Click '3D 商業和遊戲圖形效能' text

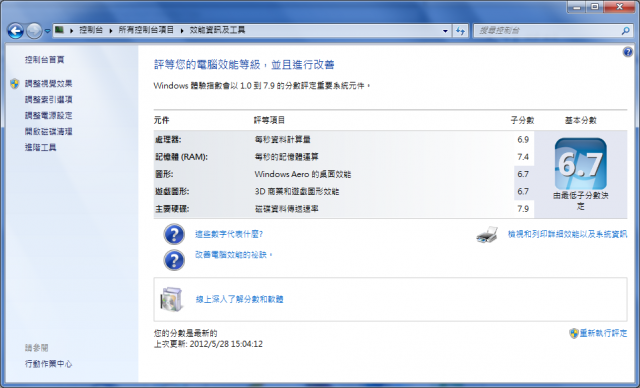click(x=297, y=192)
